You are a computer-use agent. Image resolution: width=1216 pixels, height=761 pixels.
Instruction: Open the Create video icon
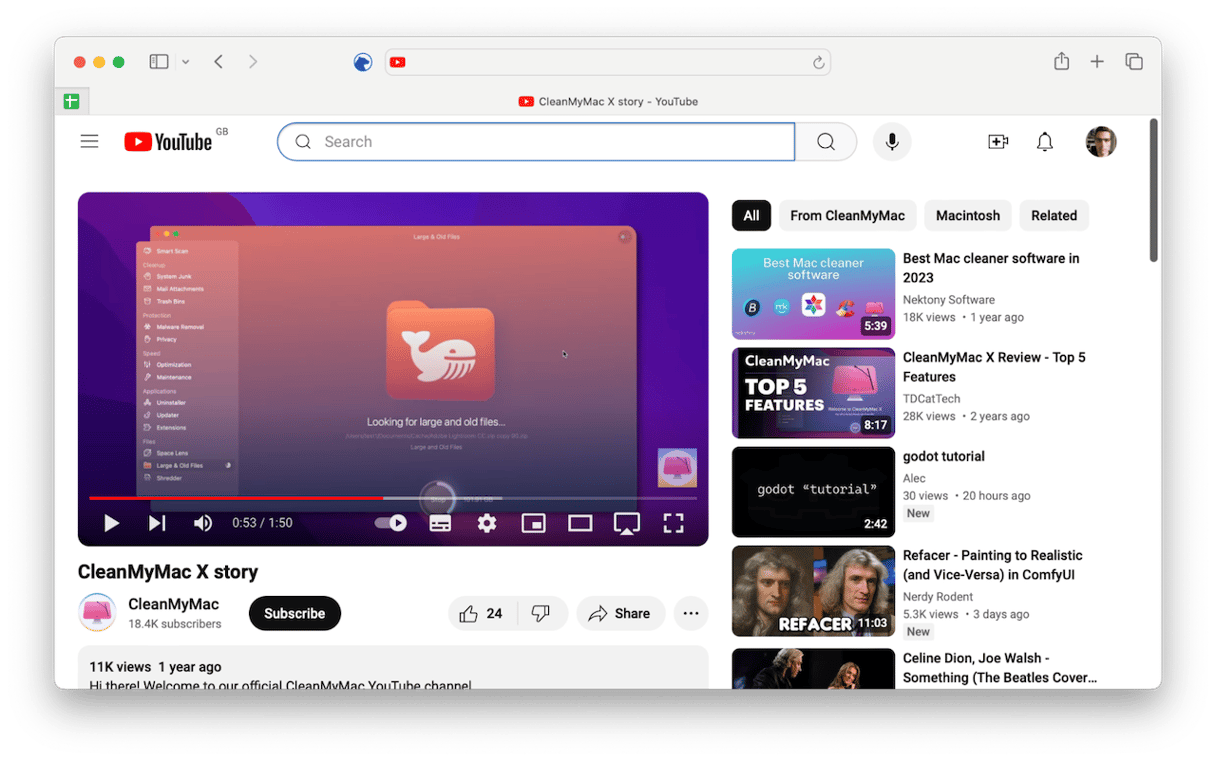pos(997,142)
